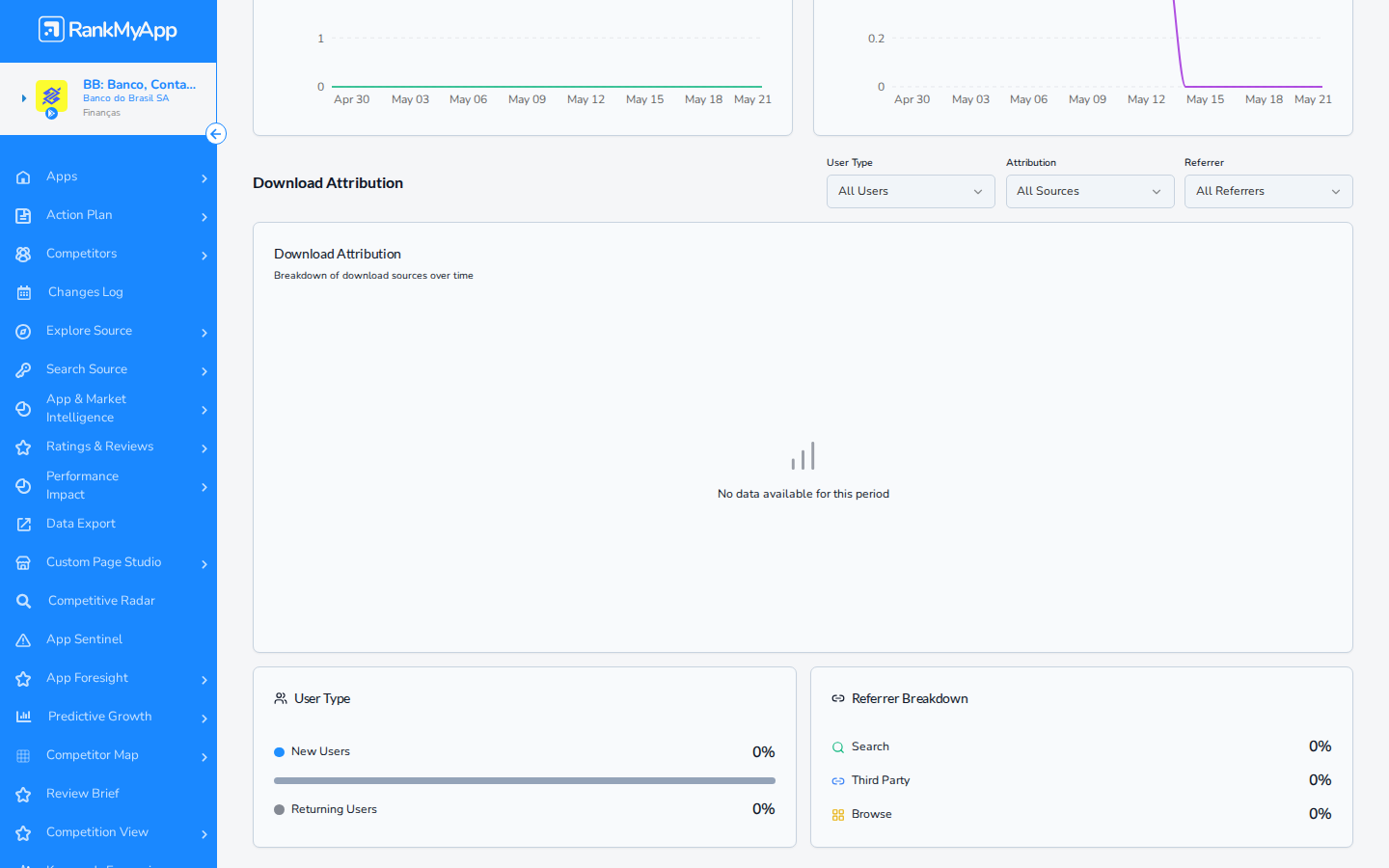The image size is (1389, 868).
Task: Click the Explore Source compass icon
Action: pos(23,332)
